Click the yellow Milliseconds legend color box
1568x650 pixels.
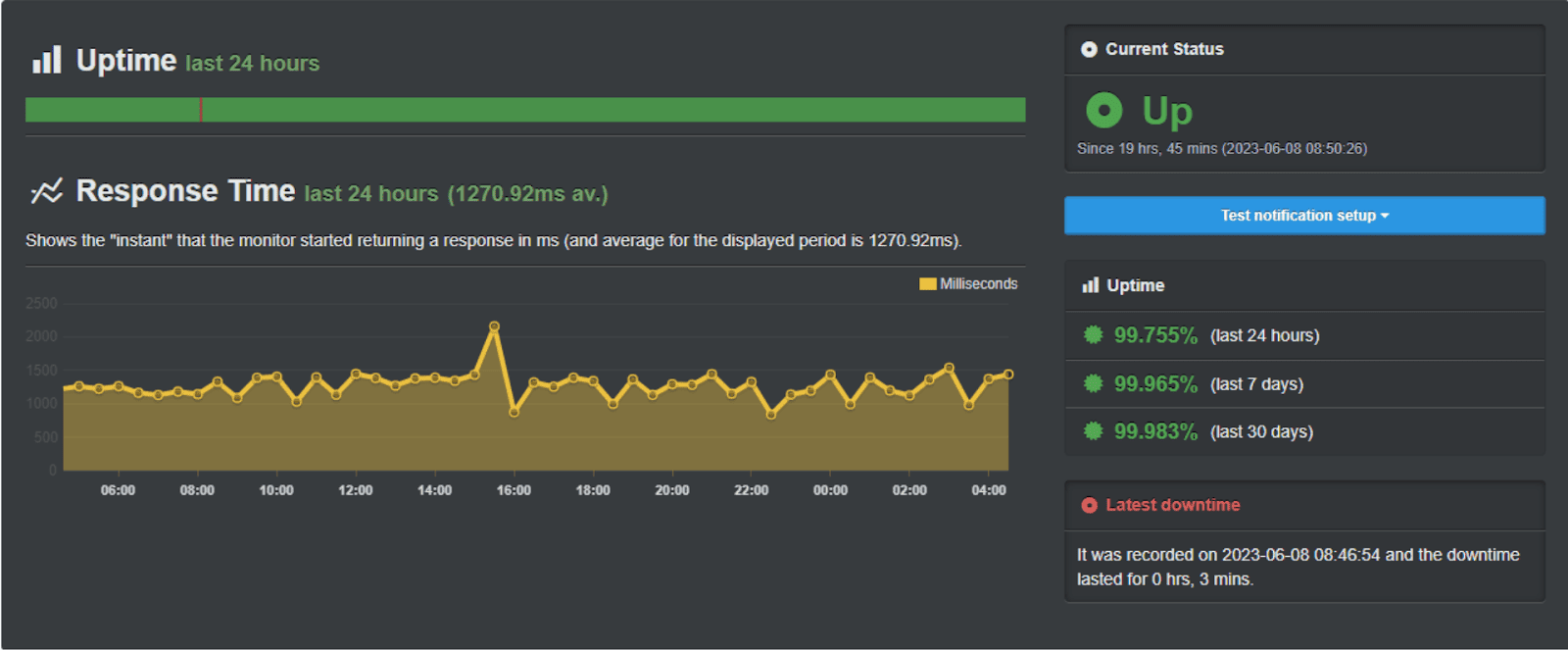point(927,284)
